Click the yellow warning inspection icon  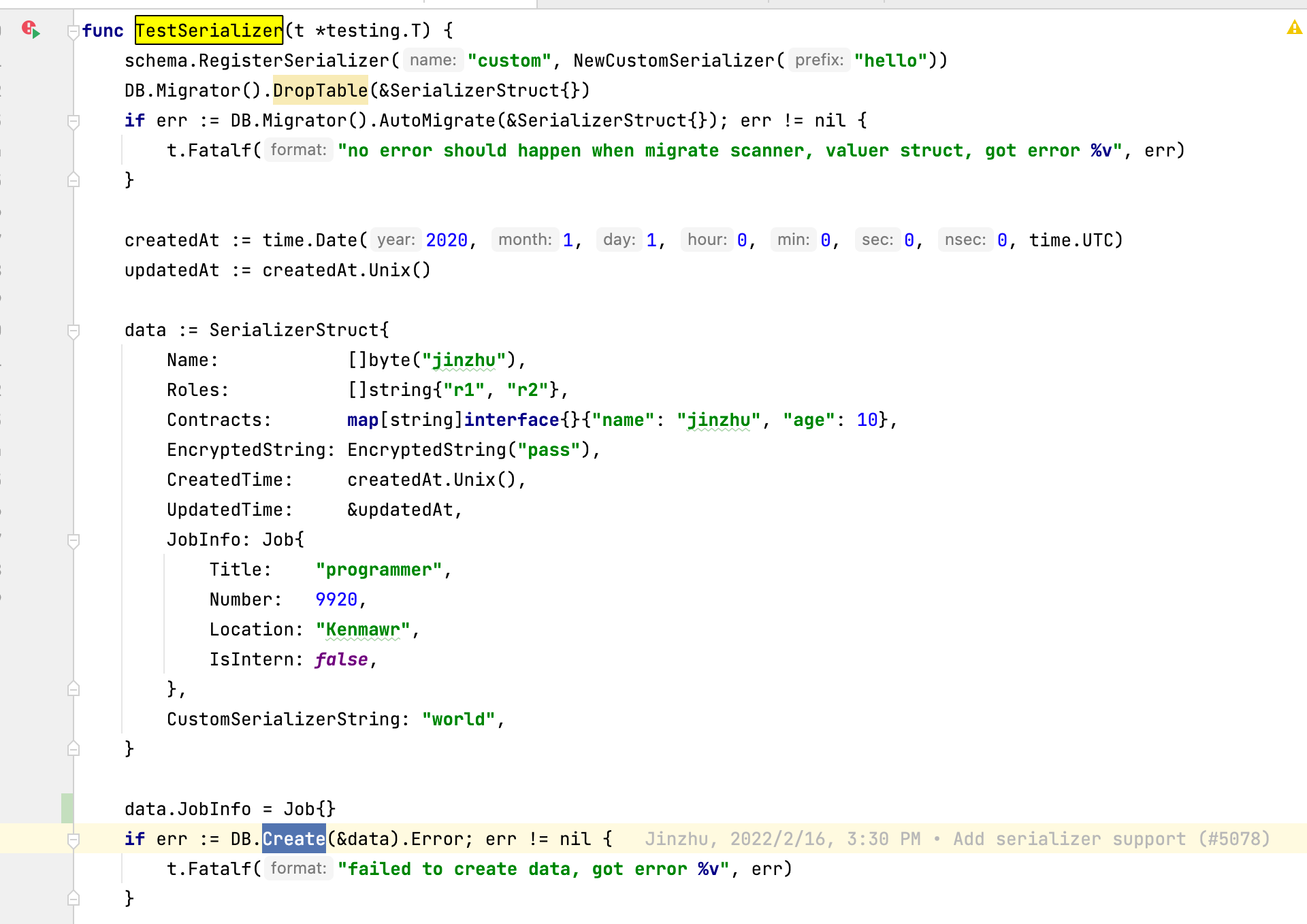1293,28
